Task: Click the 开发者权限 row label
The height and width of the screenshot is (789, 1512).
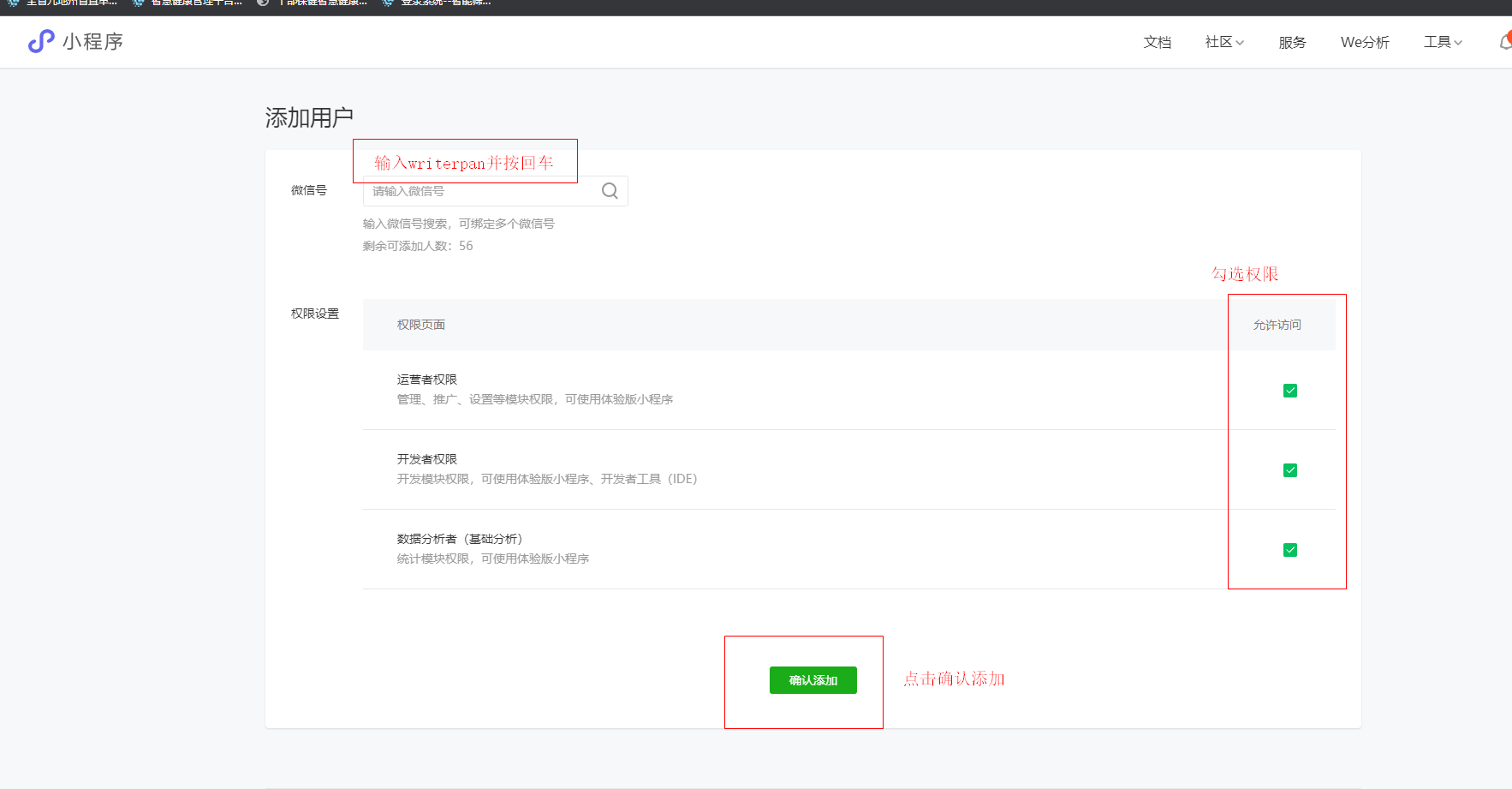Action: point(426,459)
